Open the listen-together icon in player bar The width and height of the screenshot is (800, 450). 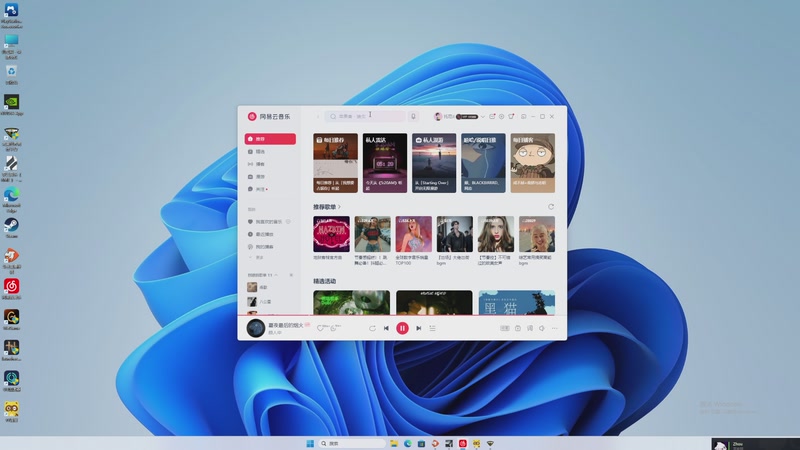518,328
